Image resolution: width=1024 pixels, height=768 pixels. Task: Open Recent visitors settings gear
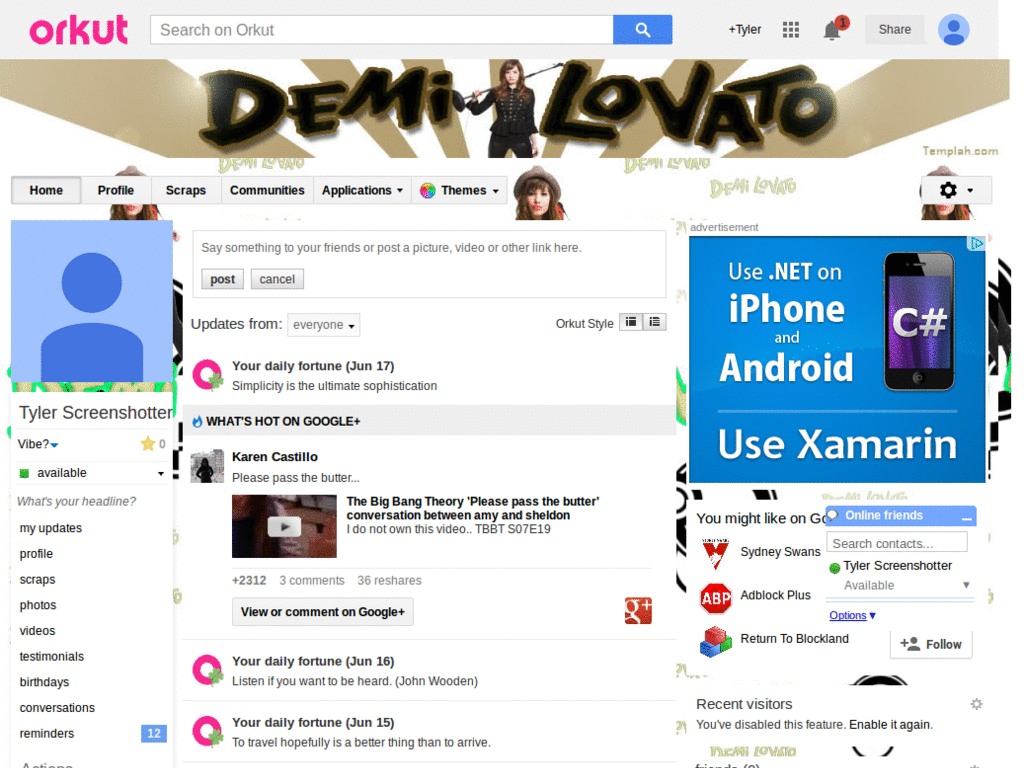pyautogui.click(x=976, y=704)
